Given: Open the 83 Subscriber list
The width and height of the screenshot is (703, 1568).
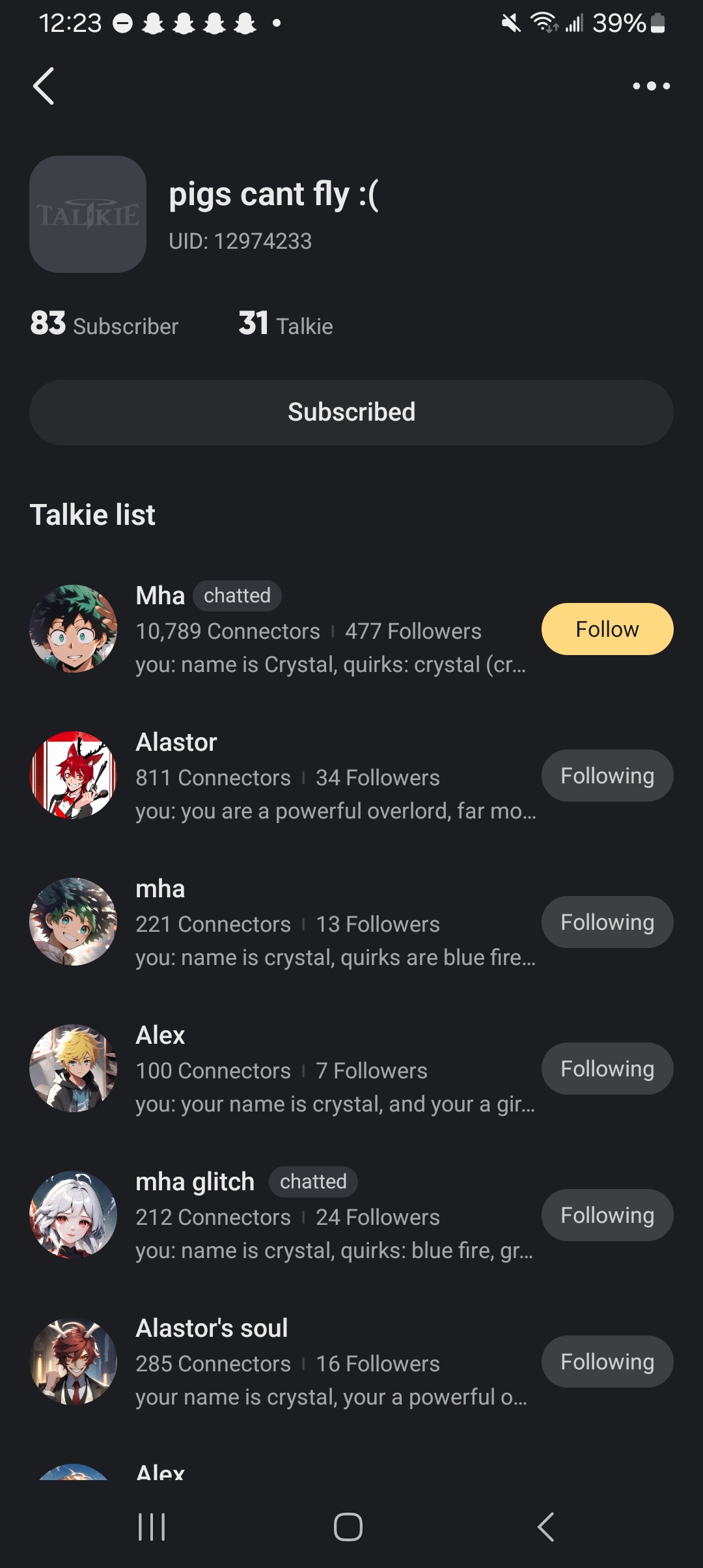Looking at the screenshot, I should pyautogui.click(x=104, y=324).
